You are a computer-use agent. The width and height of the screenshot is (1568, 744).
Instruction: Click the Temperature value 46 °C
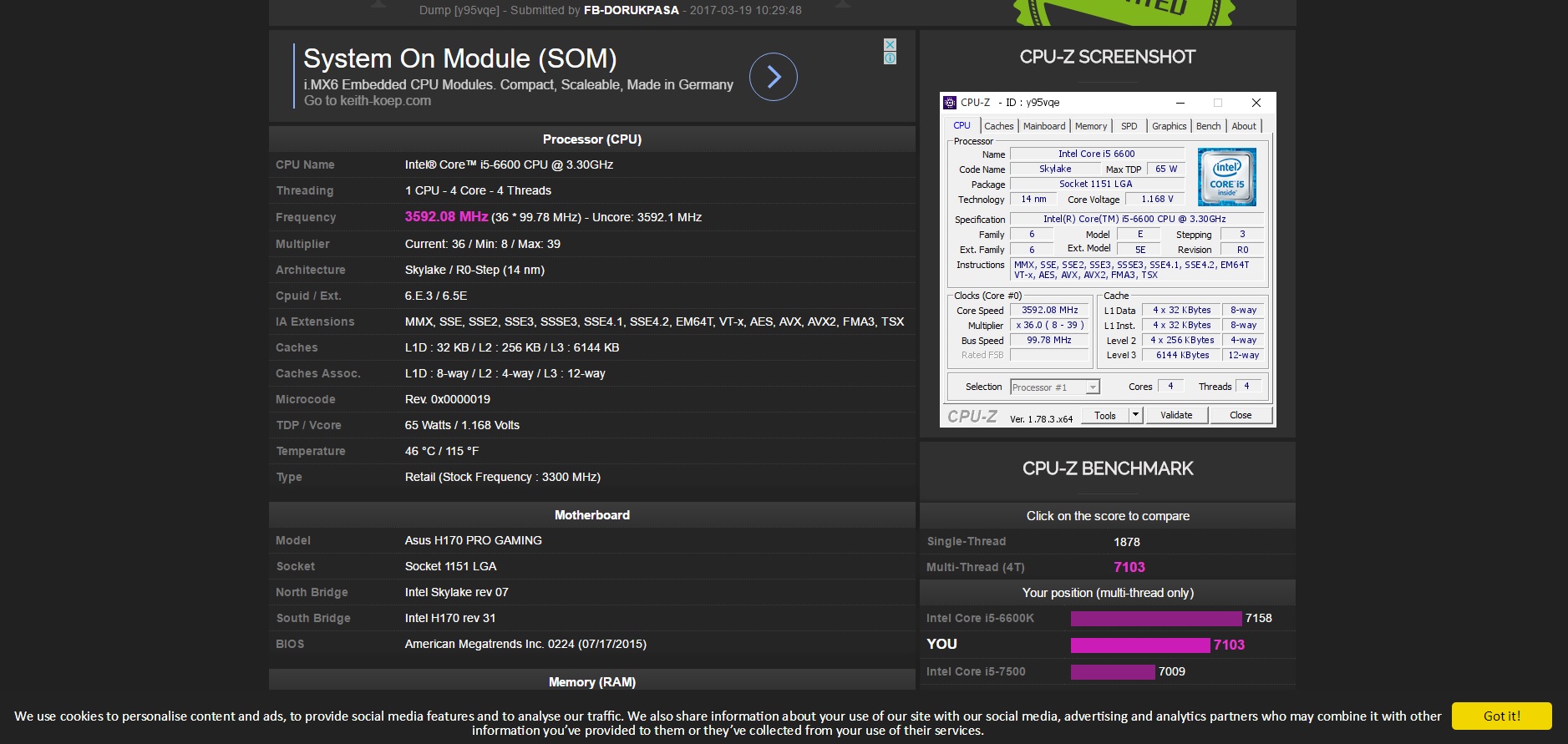(x=442, y=451)
